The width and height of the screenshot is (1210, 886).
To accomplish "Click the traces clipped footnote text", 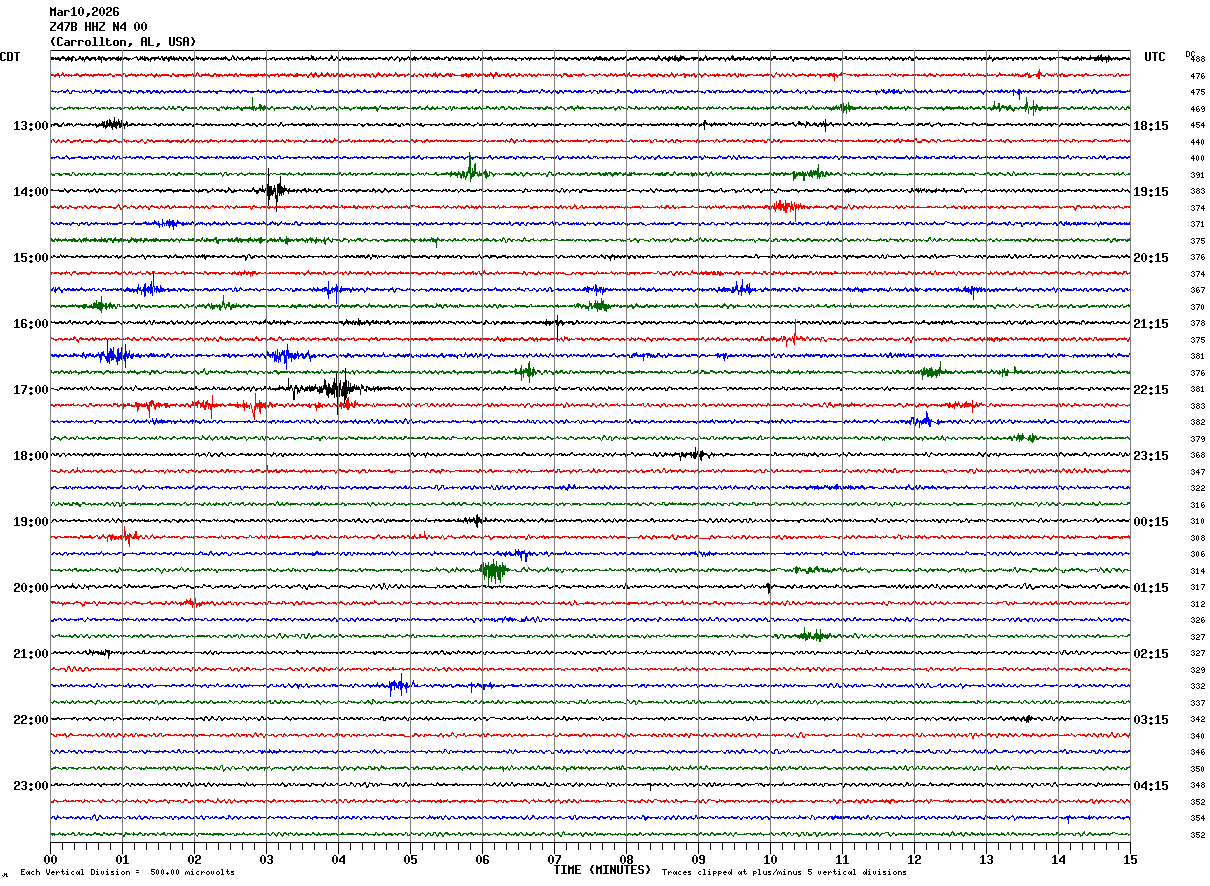I will pyautogui.click(x=784, y=873).
